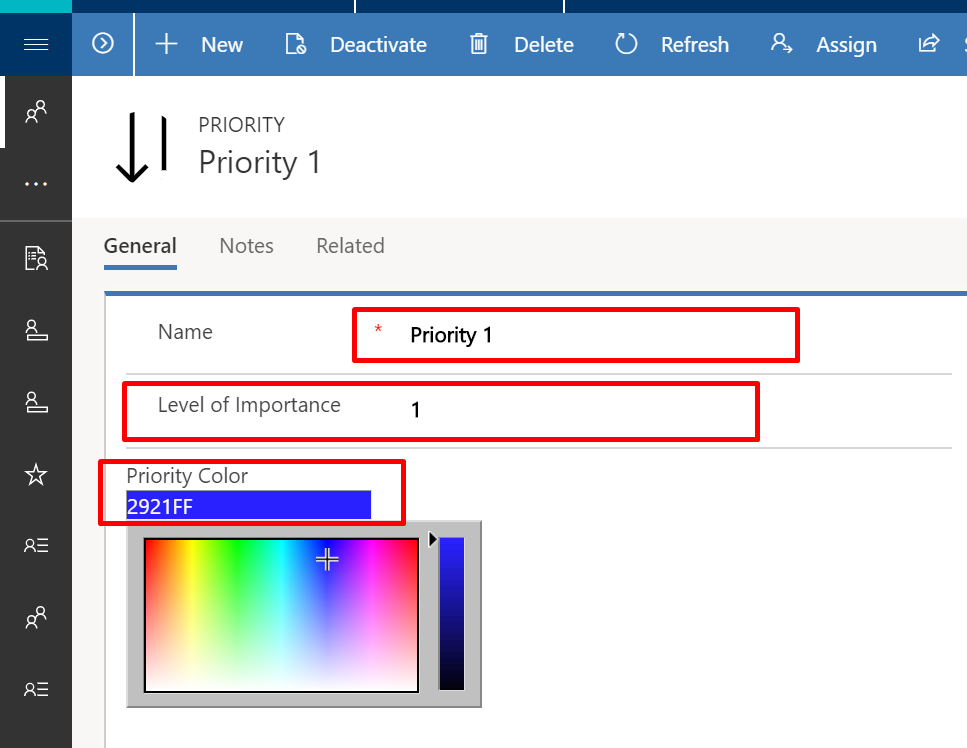
Task: Click the Deactivate page icon
Action: [x=295, y=44]
